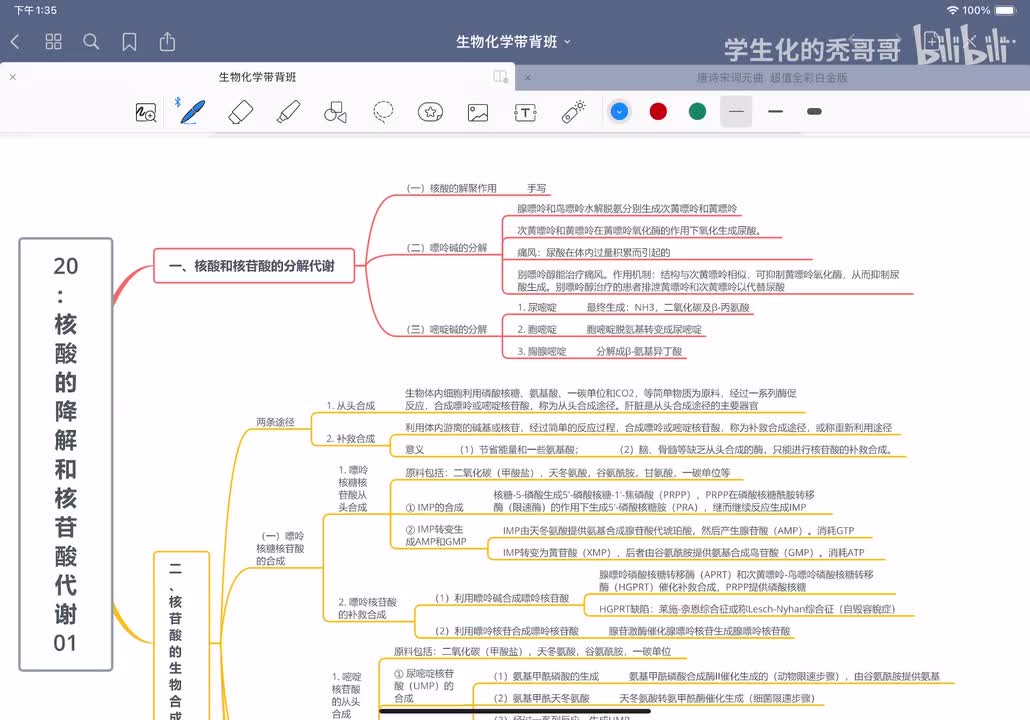Select the Text box tool
Image resolution: width=1030 pixels, height=720 pixels.
pyautogui.click(x=526, y=113)
